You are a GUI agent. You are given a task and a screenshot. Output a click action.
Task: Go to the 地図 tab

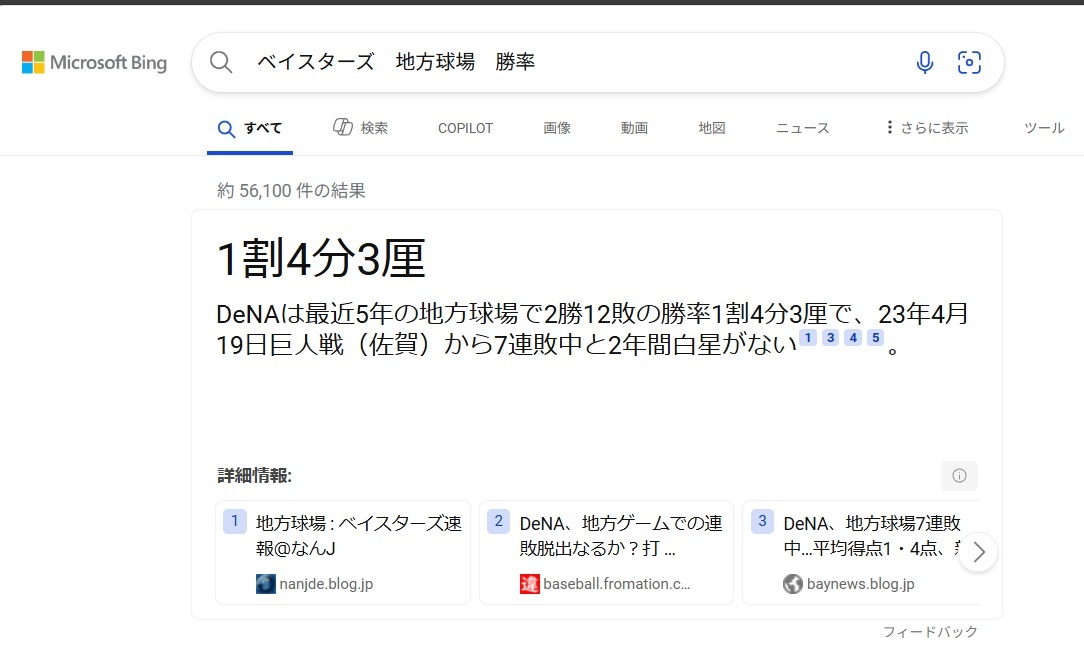711,128
